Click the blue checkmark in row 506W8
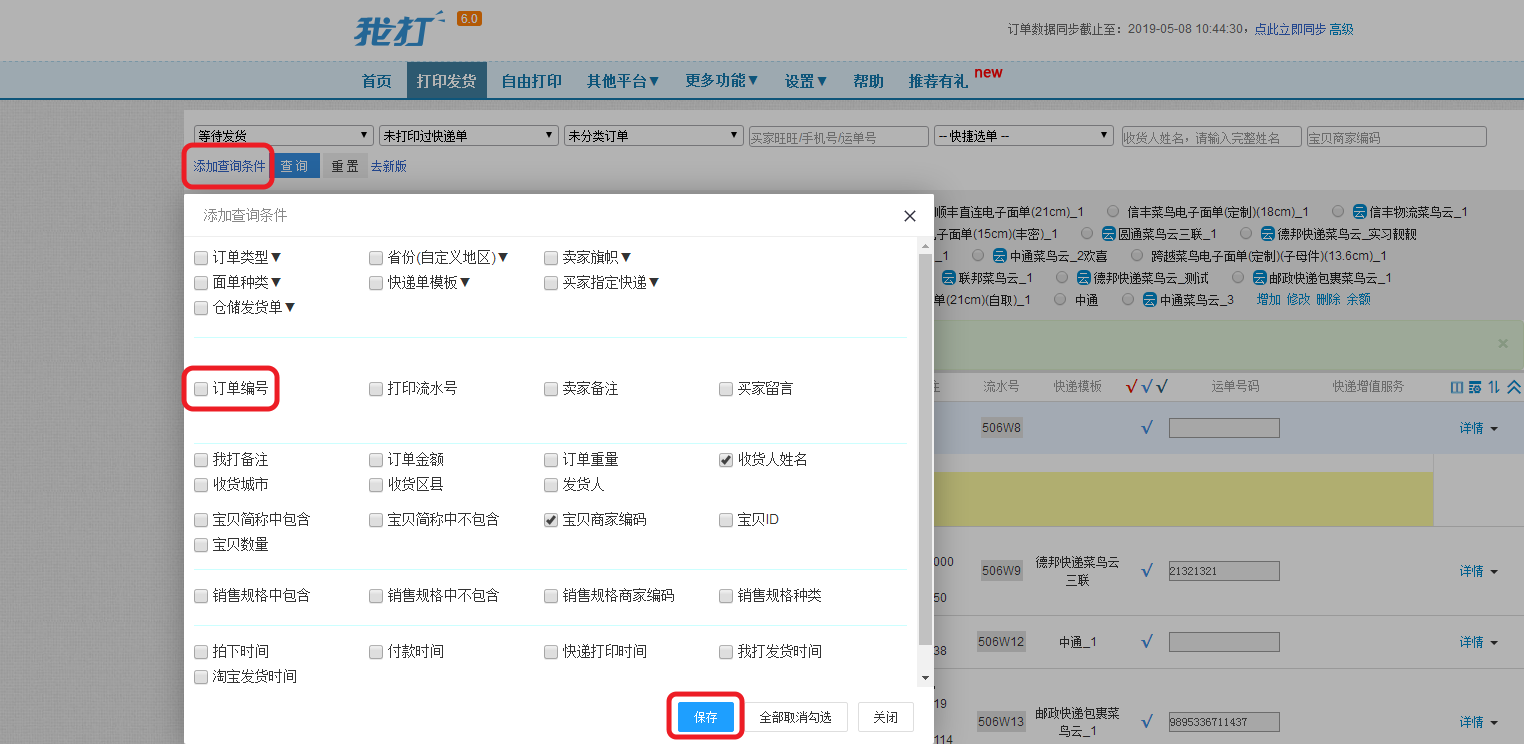1524x744 pixels. point(1147,428)
